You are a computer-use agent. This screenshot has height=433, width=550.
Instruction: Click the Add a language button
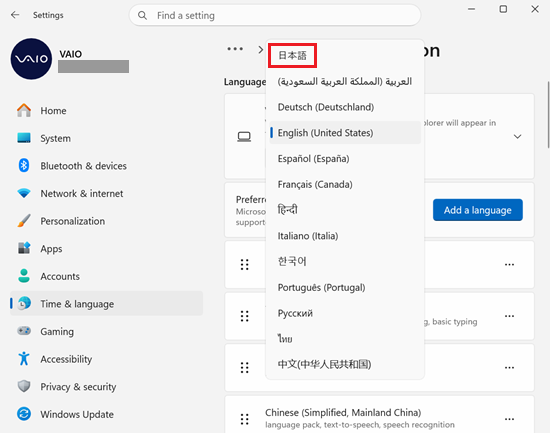pos(477,210)
